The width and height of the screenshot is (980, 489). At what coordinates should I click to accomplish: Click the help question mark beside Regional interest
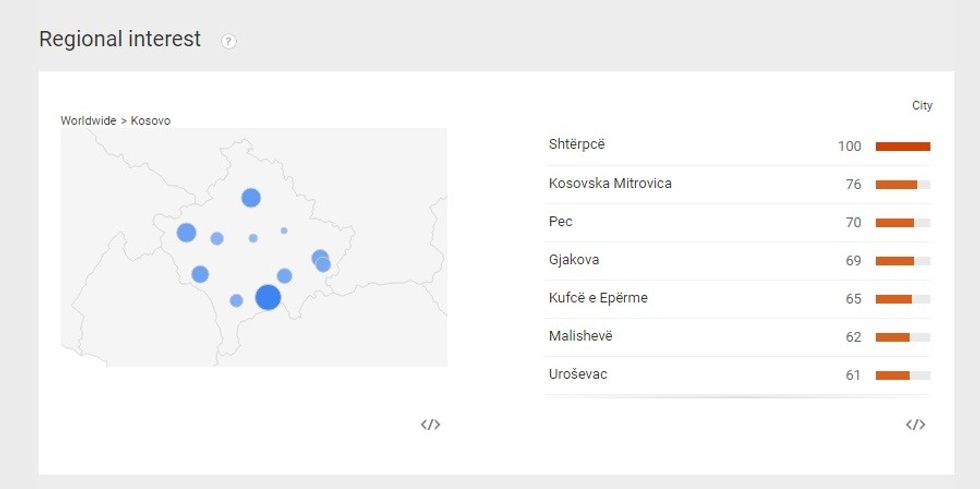[x=229, y=41]
